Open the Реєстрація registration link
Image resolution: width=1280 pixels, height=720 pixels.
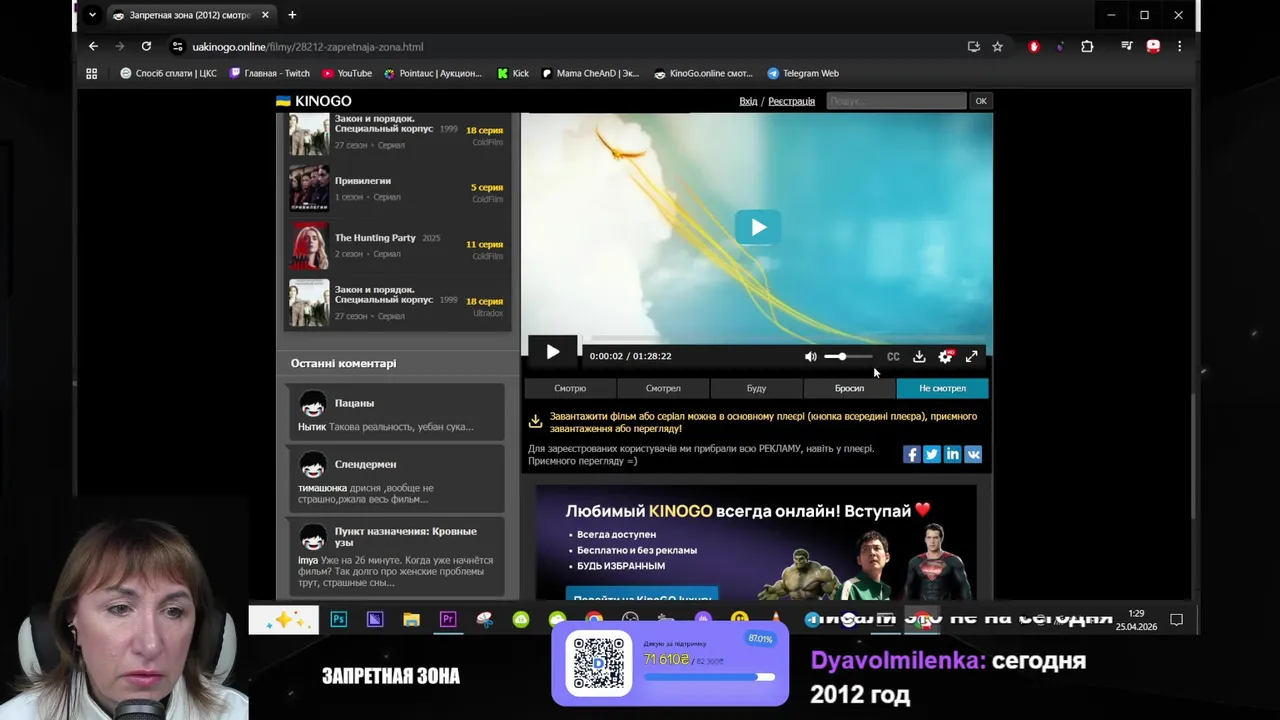point(791,101)
